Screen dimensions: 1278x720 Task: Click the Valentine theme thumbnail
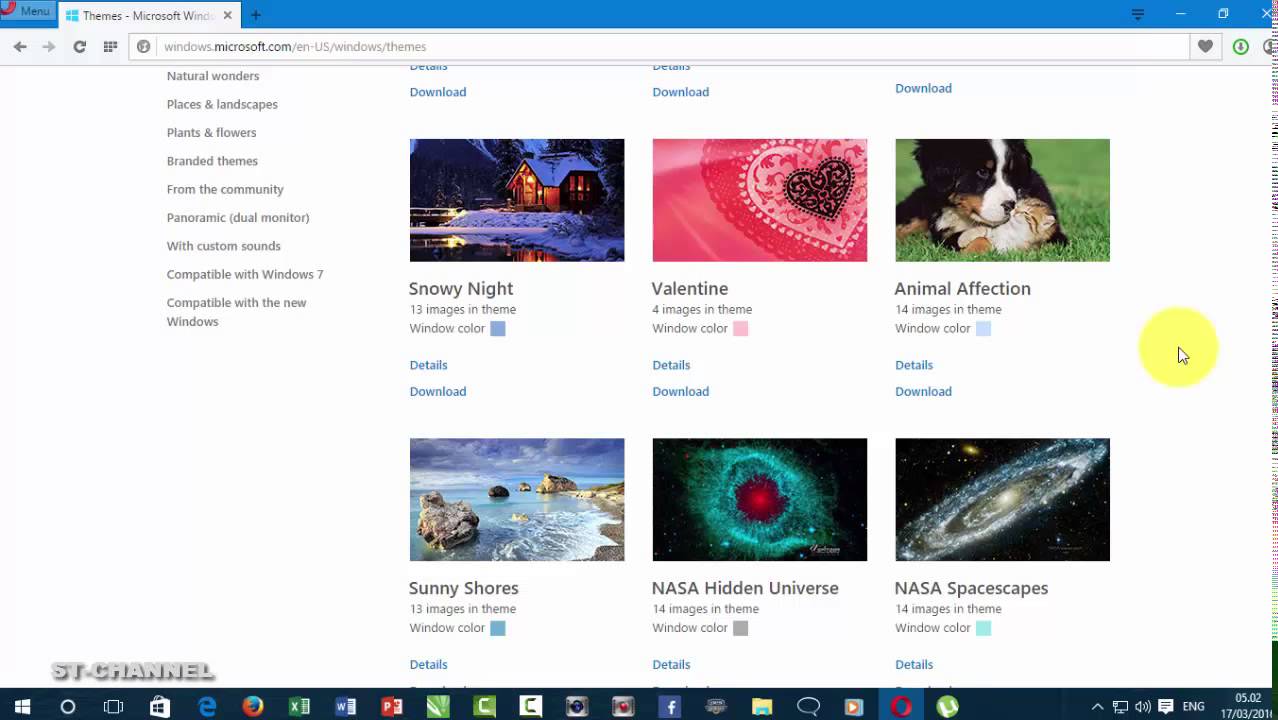[760, 200]
